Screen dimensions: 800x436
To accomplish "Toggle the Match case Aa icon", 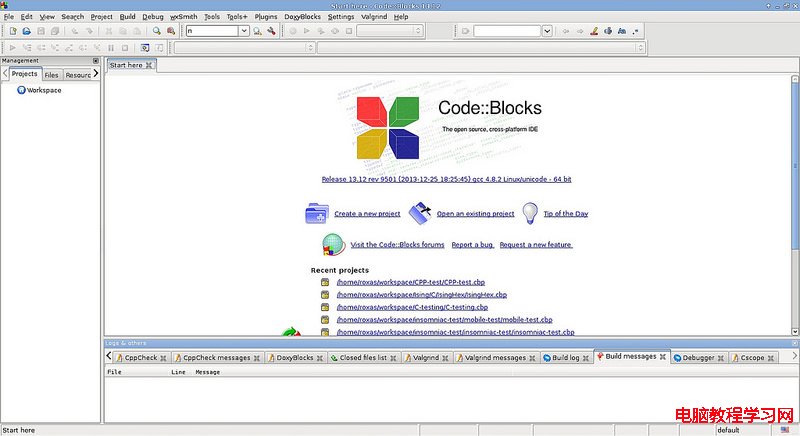I will tap(621, 31).
